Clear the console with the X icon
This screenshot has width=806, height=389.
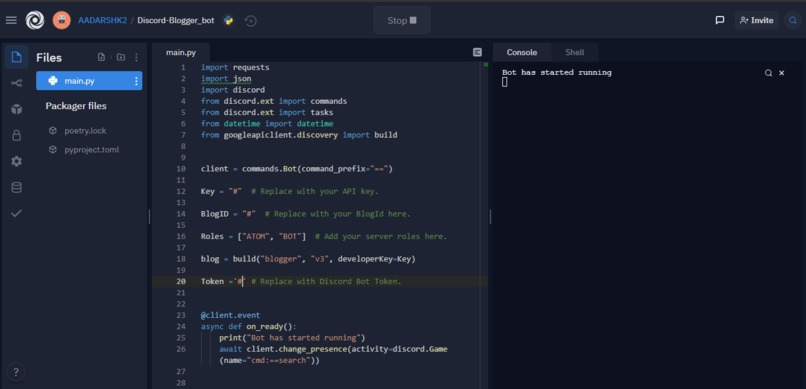[782, 73]
